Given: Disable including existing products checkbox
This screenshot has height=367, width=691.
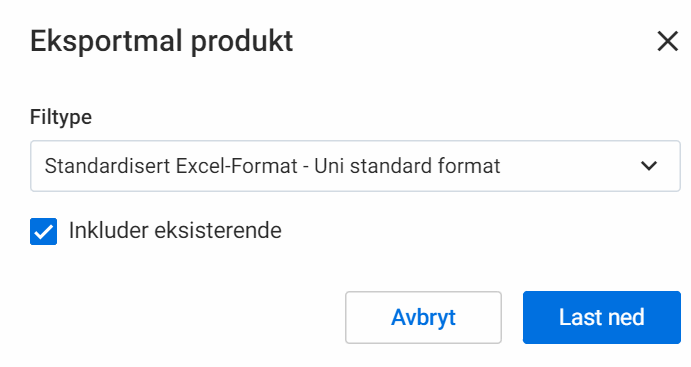Looking at the screenshot, I should coord(43,231).
